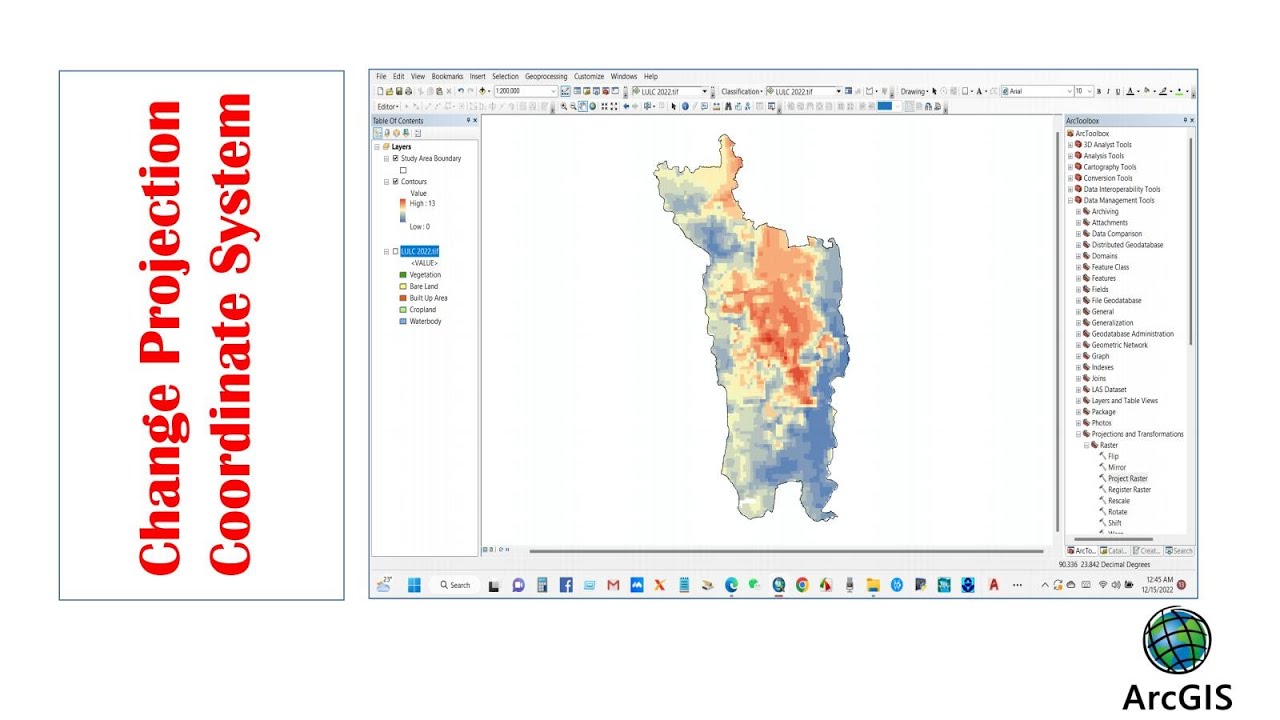Screen dimensions: 1280x720
Task: Open the Mirror raster tool
Action: coord(1116,467)
